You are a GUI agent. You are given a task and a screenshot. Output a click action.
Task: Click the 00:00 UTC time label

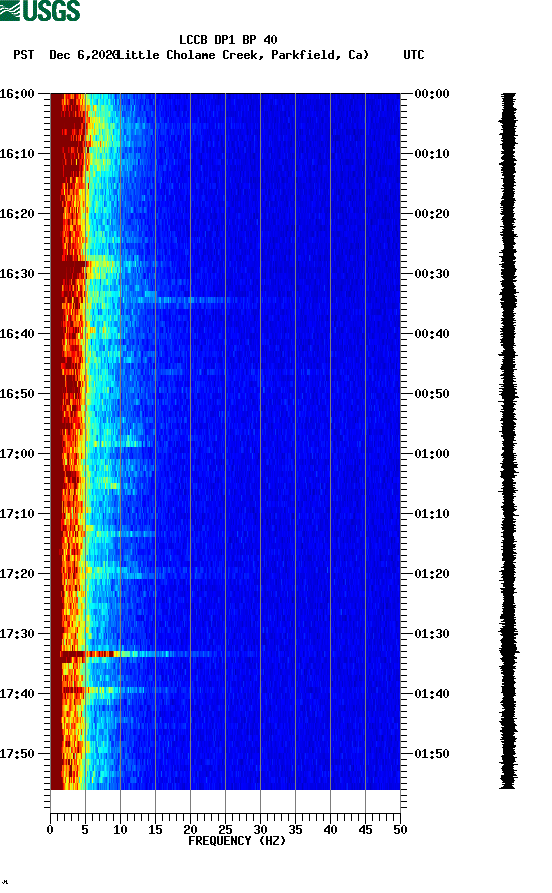pyautogui.click(x=432, y=93)
